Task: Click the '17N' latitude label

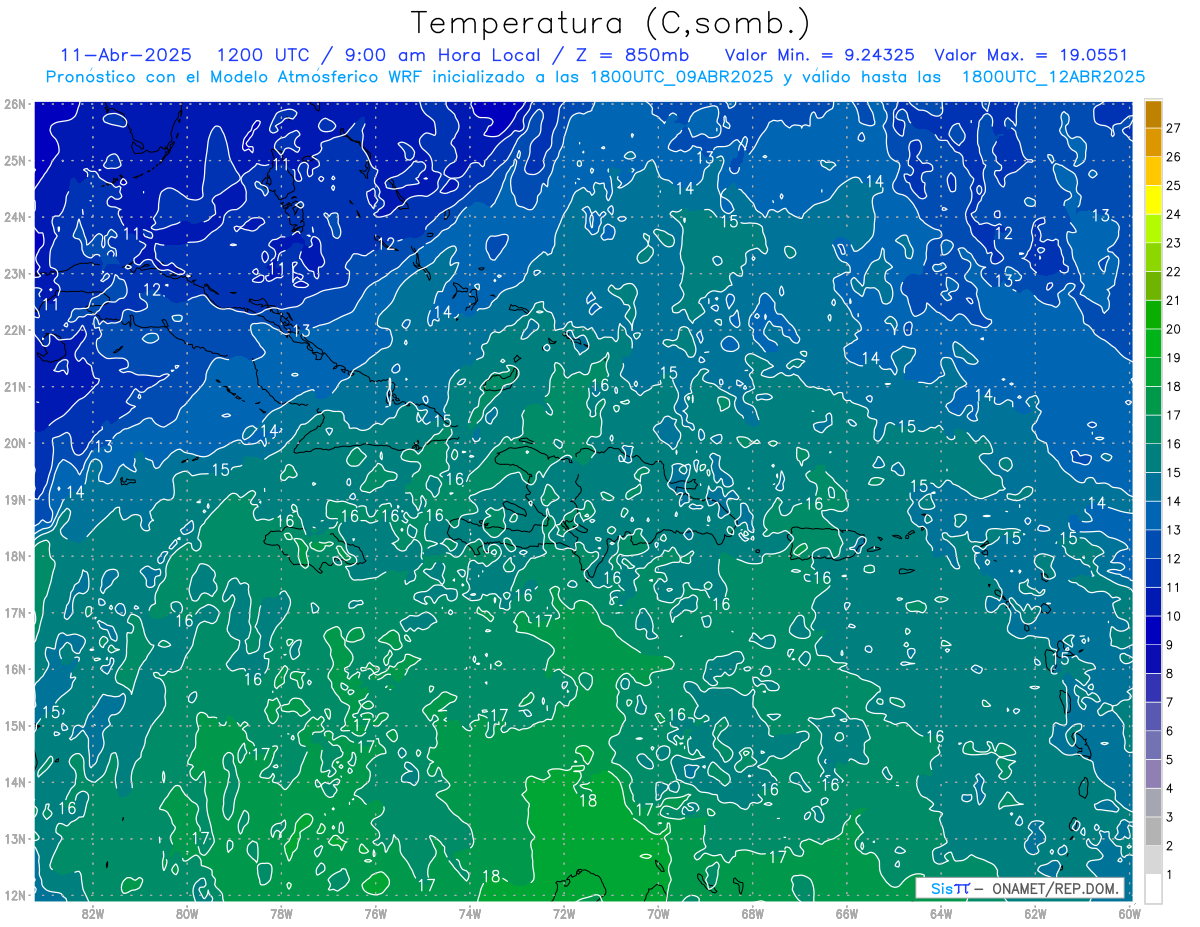Action: pyautogui.click(x=14, y=613)
